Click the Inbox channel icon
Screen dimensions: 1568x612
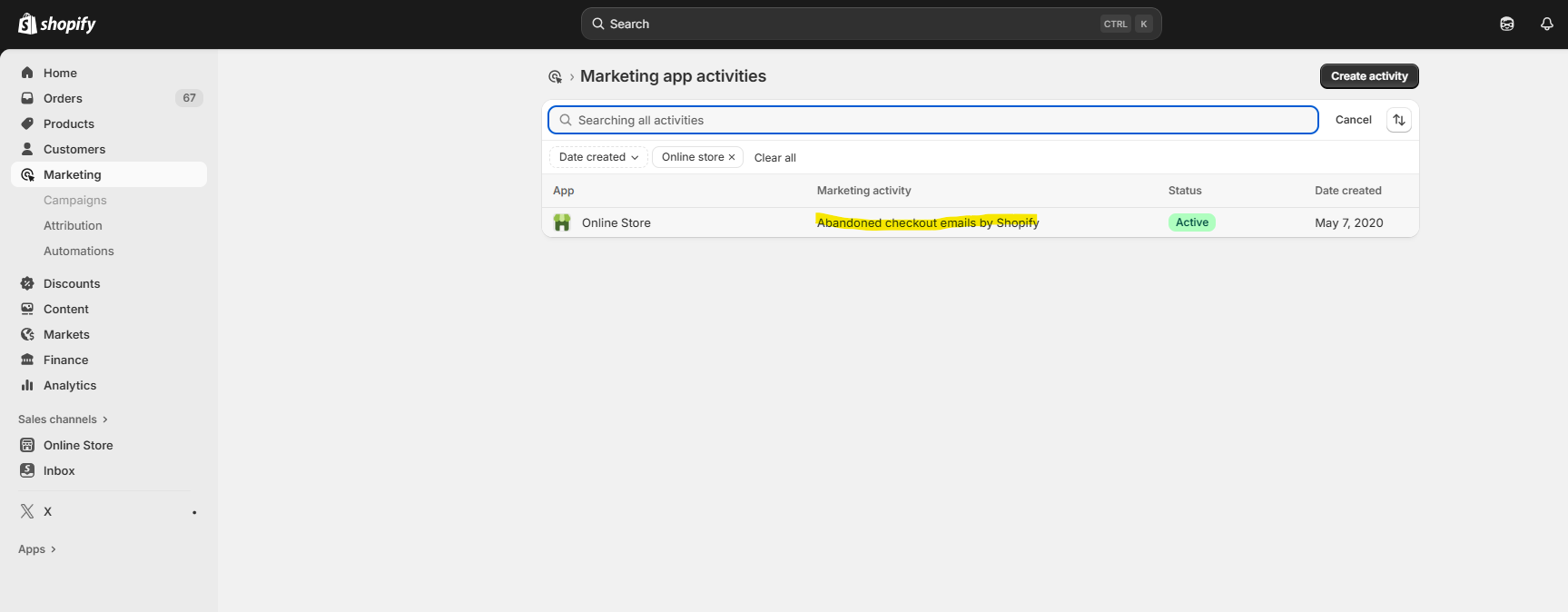click(27, 470)
